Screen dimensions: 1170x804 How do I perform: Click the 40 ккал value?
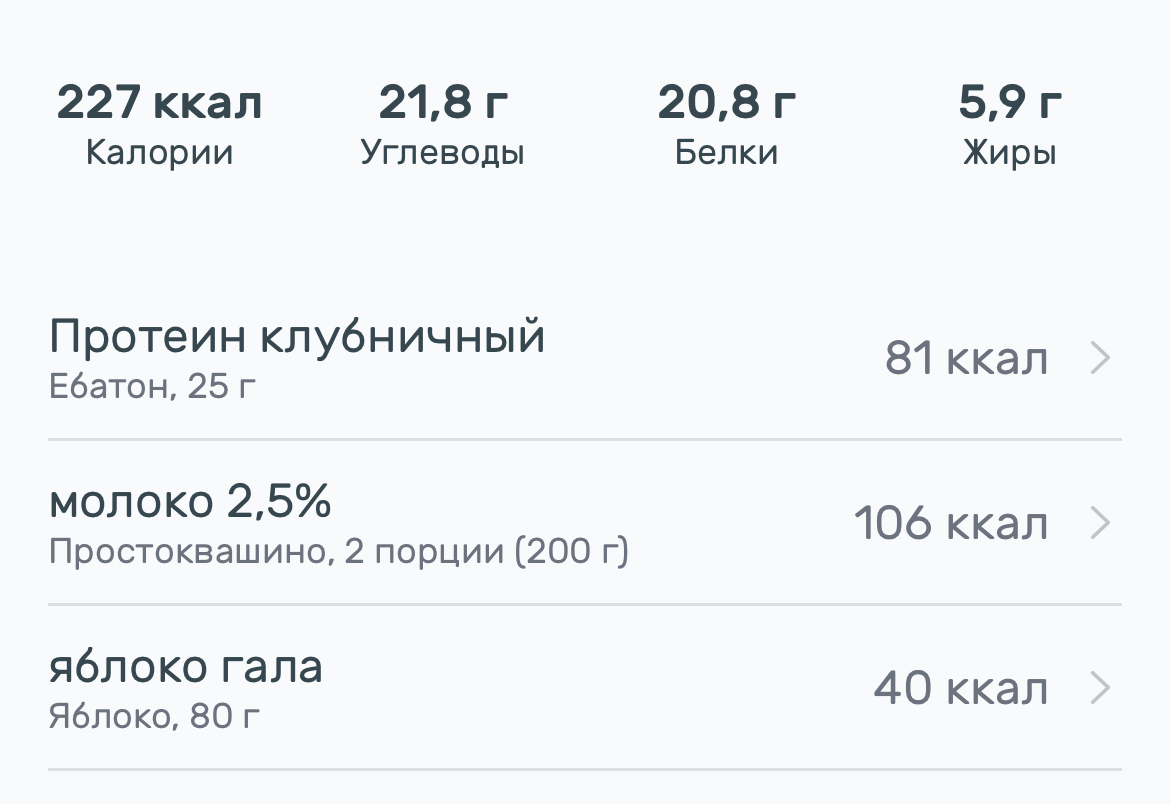point(960,689)
